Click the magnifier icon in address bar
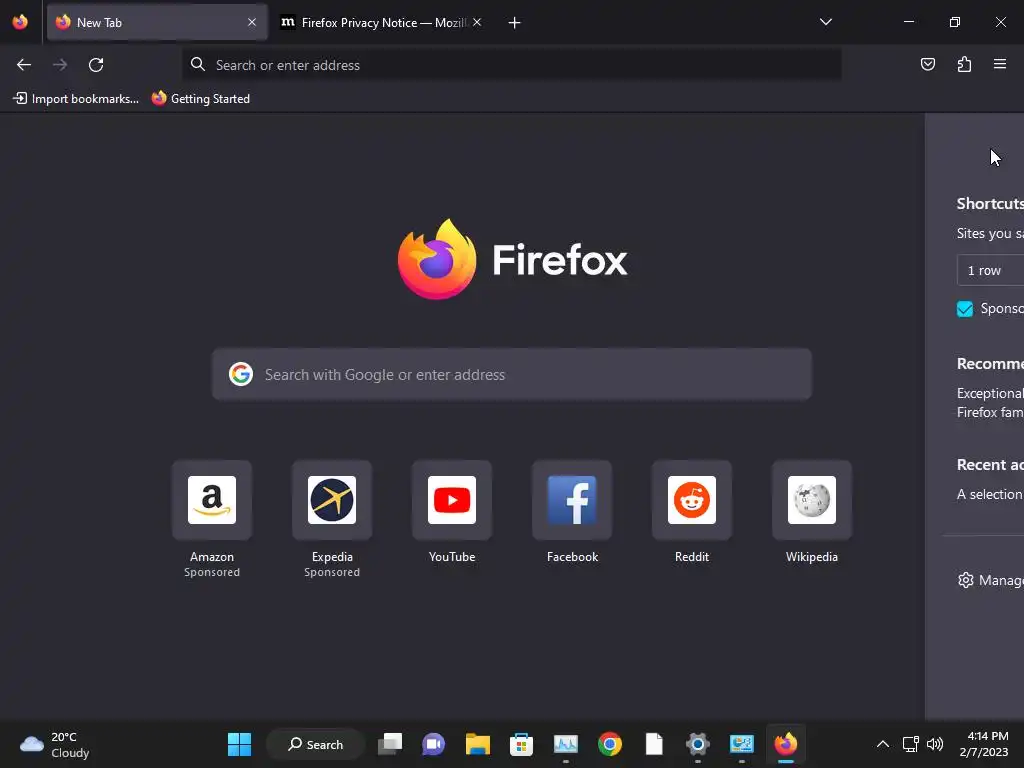 [198, 64]
